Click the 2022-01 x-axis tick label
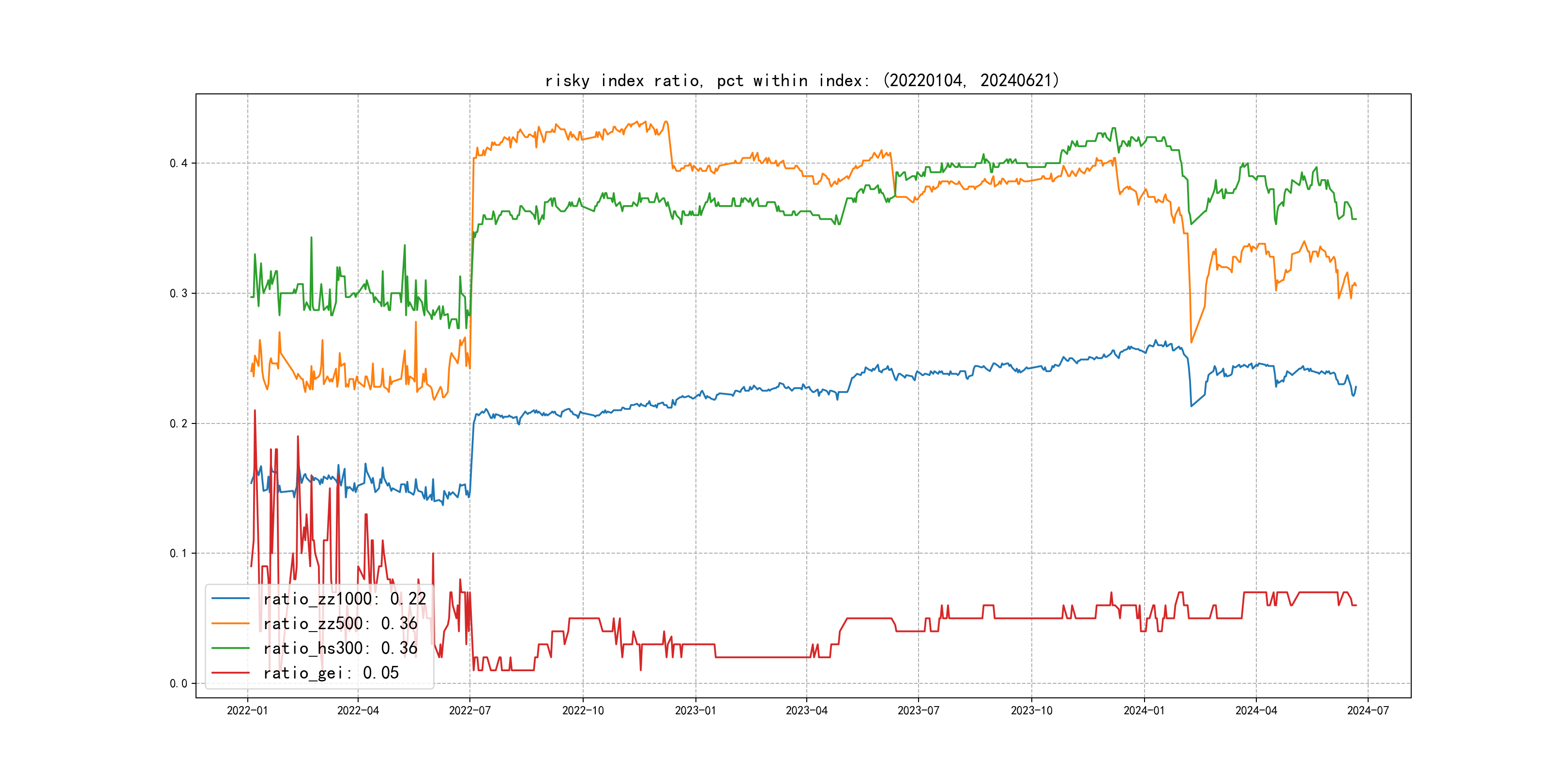Screen dimensions: 1568x784 tap(247, 710)
